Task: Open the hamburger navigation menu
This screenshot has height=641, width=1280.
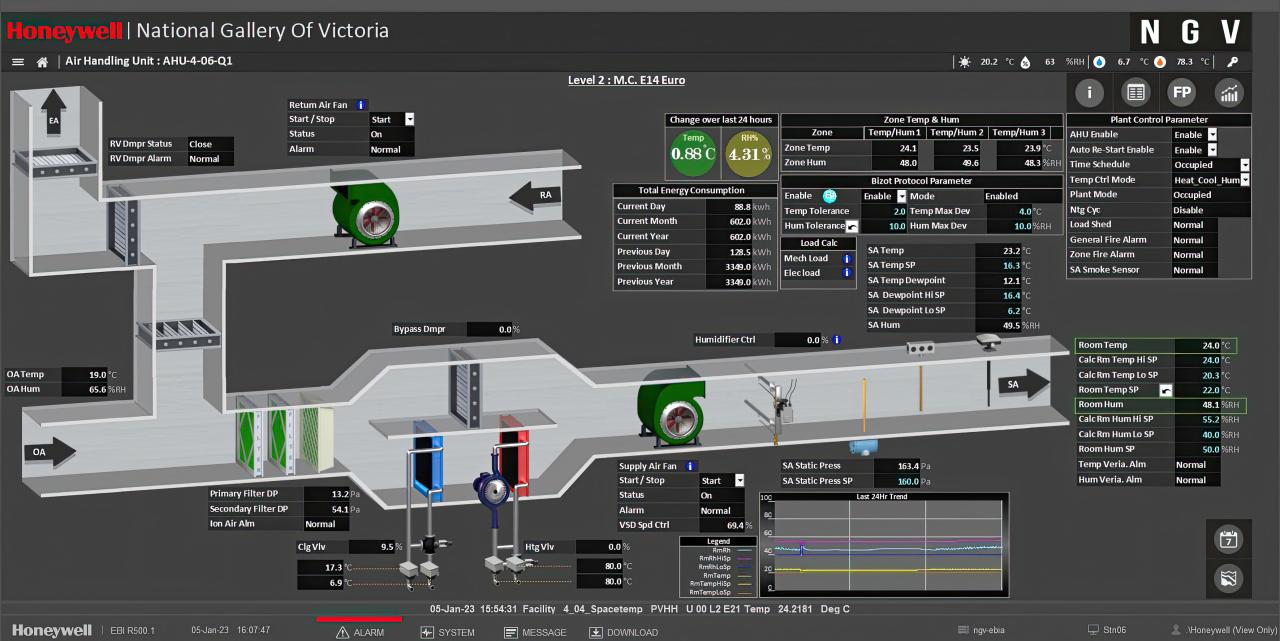Action: click(x=18, y=62)
